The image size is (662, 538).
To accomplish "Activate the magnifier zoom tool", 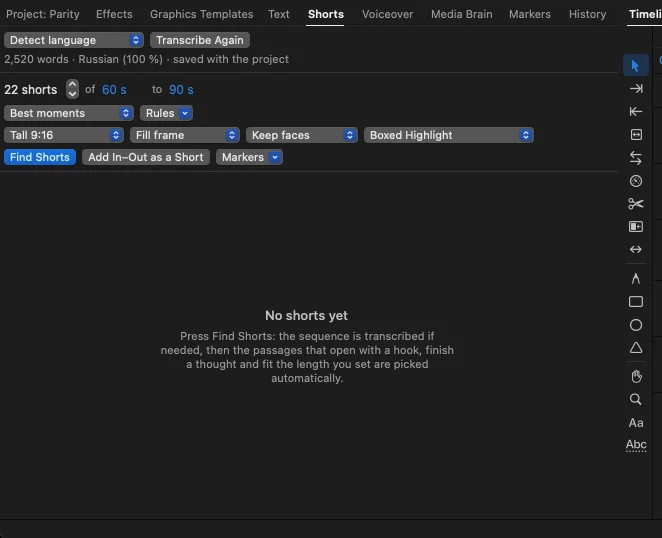I will pos(635,399).
